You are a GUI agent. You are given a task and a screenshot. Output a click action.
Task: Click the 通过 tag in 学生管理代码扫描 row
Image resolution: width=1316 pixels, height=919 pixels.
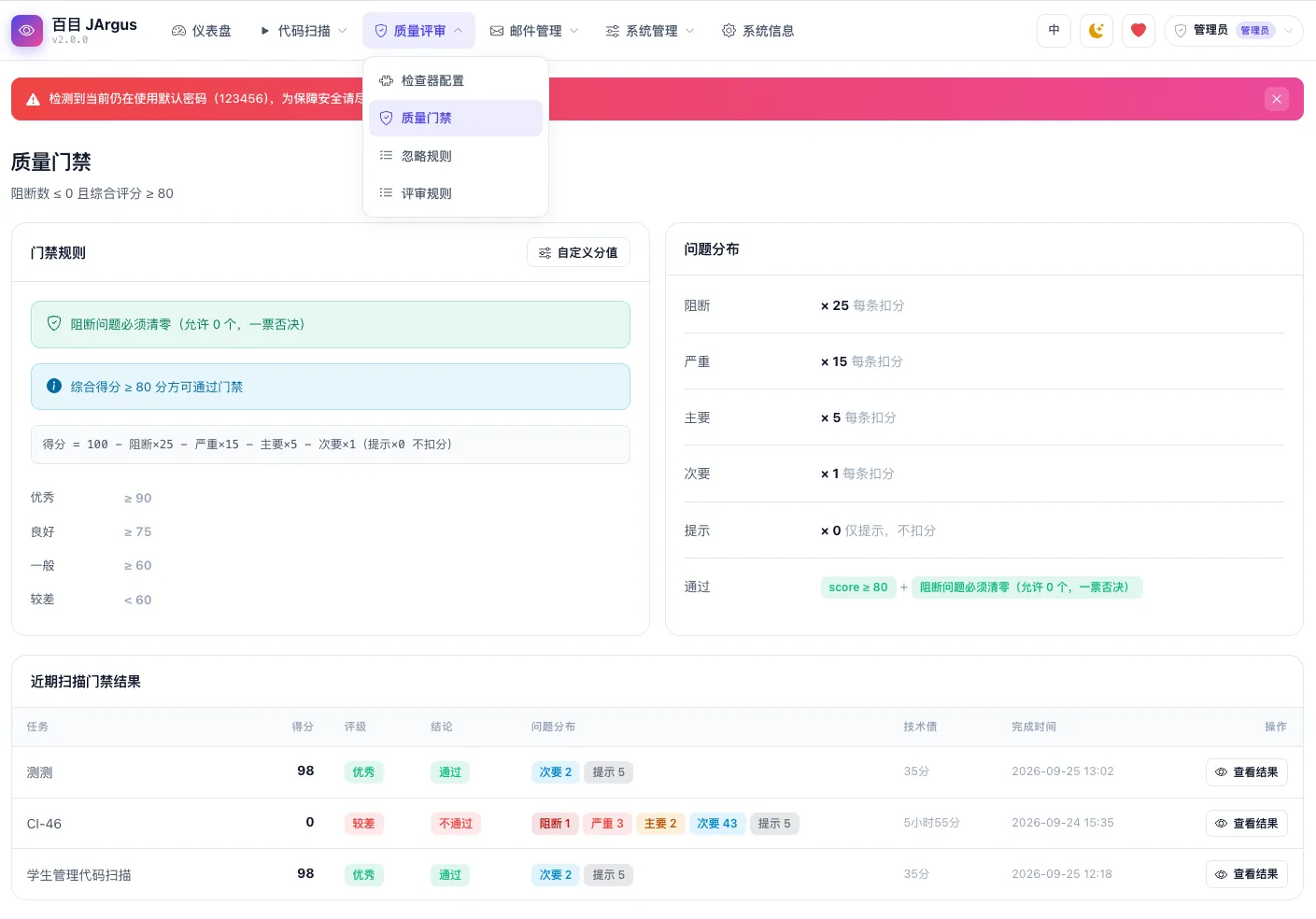450,875
